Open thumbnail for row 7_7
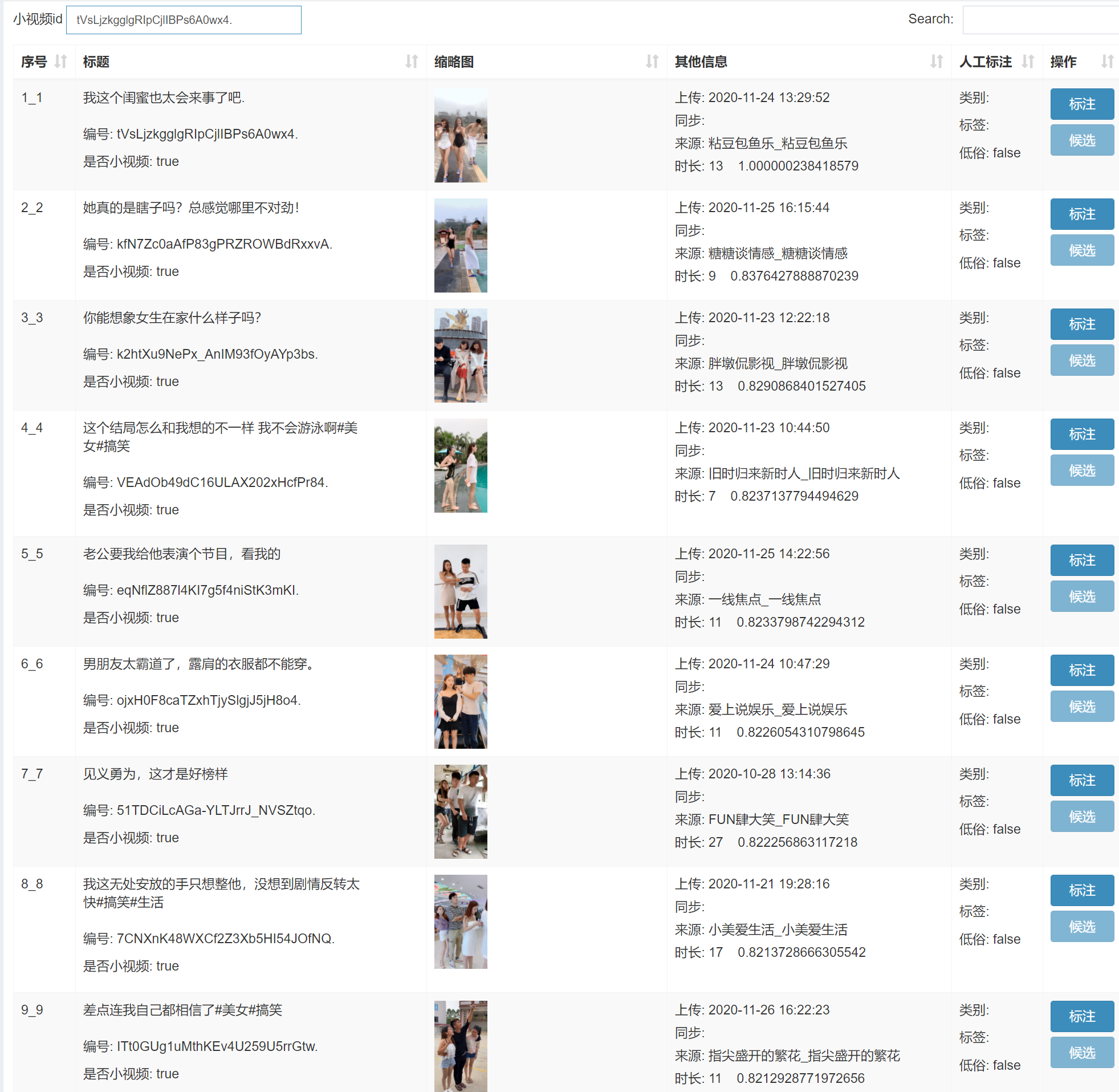This screenshot has height=1092, width=1119. [461, 811]
